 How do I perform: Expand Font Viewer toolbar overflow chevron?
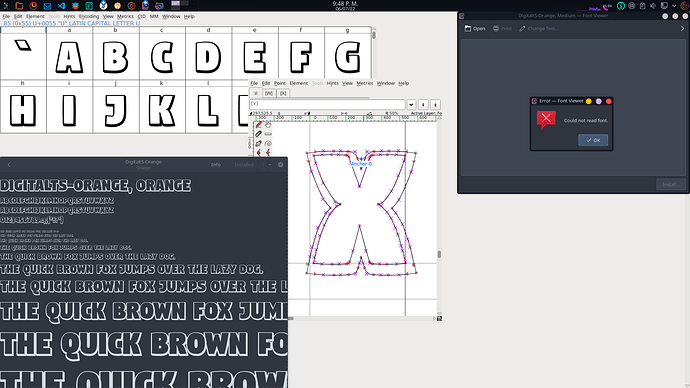(x=683, y=28)
